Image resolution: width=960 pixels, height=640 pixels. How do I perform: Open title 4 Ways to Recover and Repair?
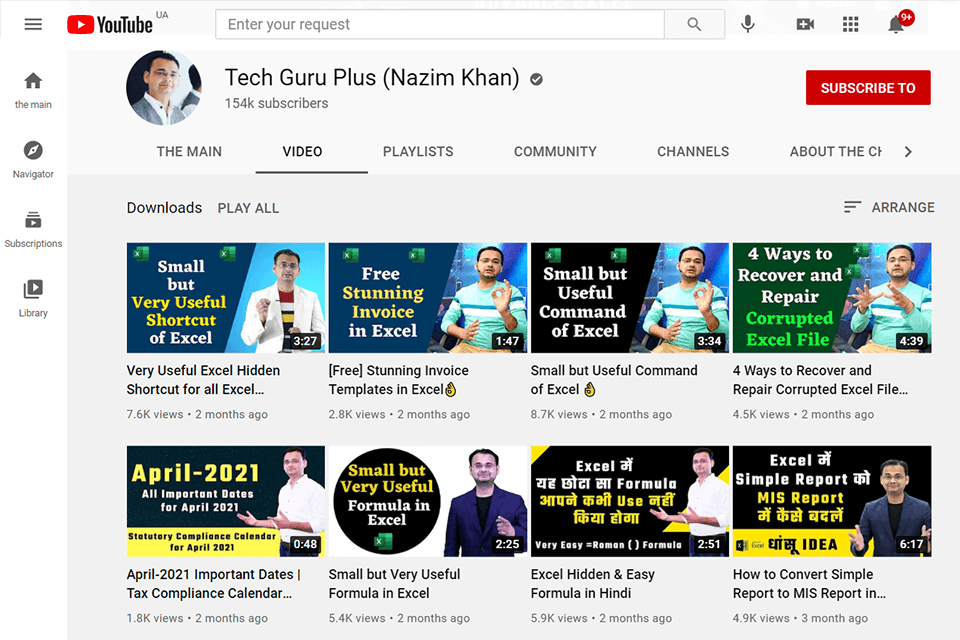pyautogui.click(x=820, y=380)
